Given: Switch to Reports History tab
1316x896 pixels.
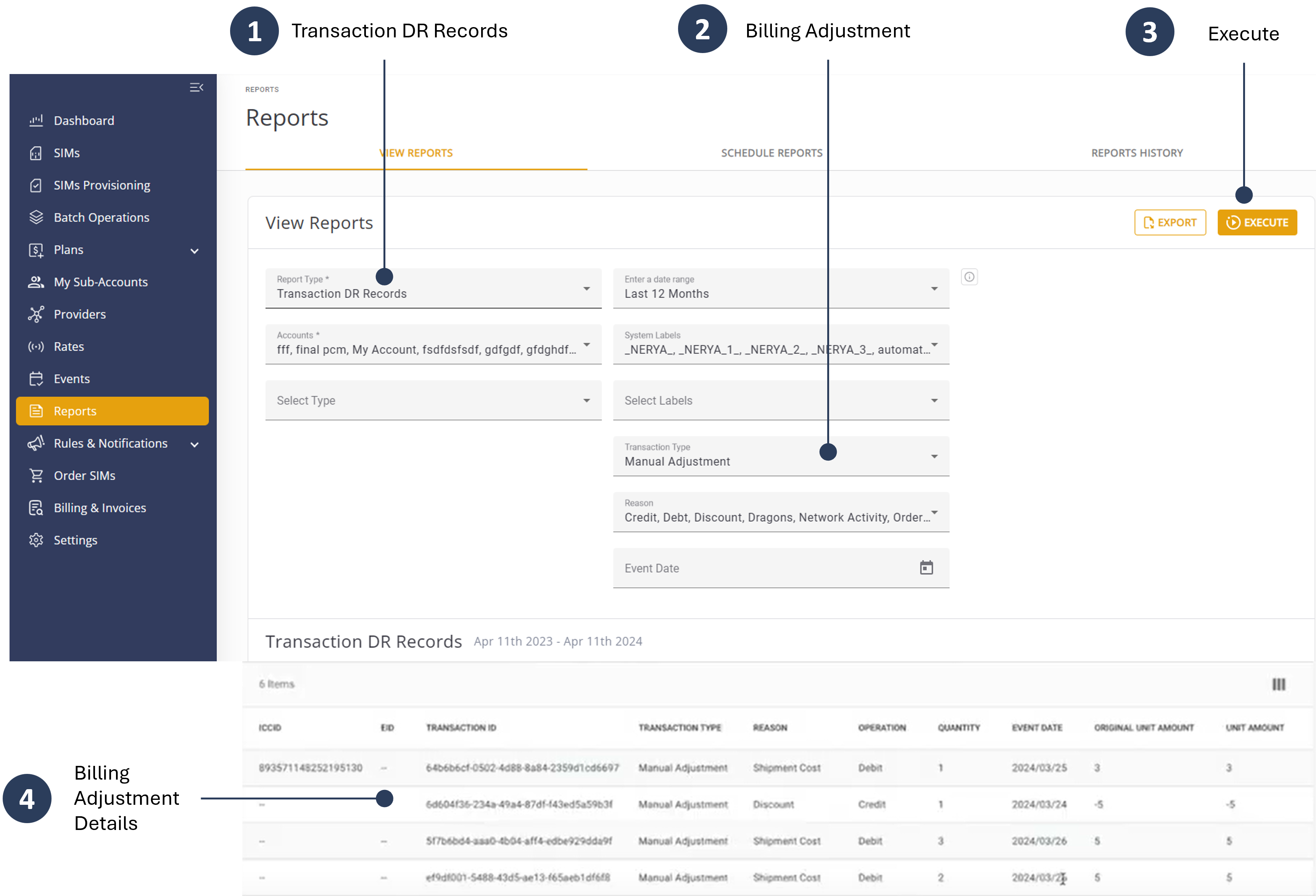Looking at the screenshot, I should (1137, 153).
